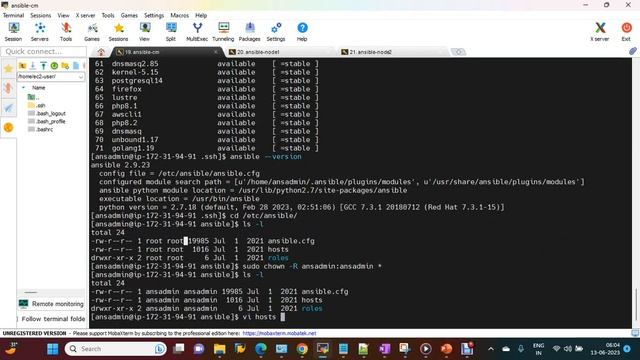Select the .. parent folder entry
Image resolution: width=640 pixels, height=360 pixels.
(x=33, y=97)
